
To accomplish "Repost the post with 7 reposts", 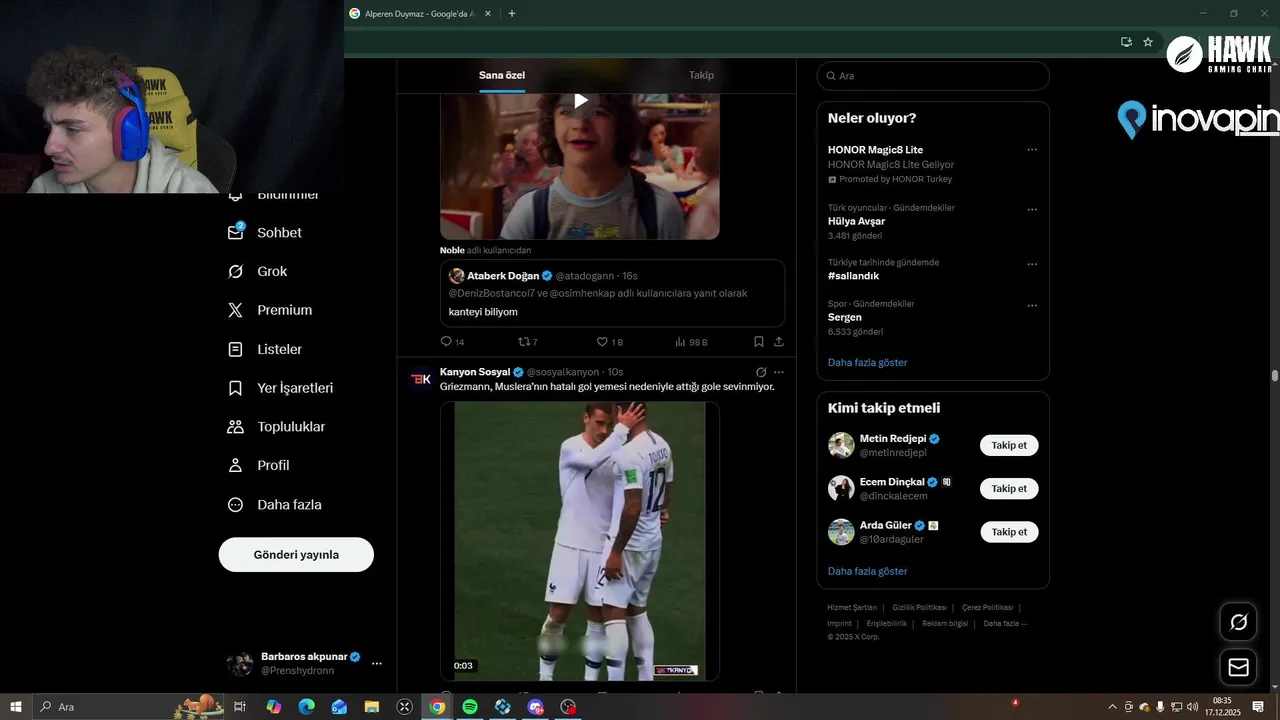I will click(527, 342).
